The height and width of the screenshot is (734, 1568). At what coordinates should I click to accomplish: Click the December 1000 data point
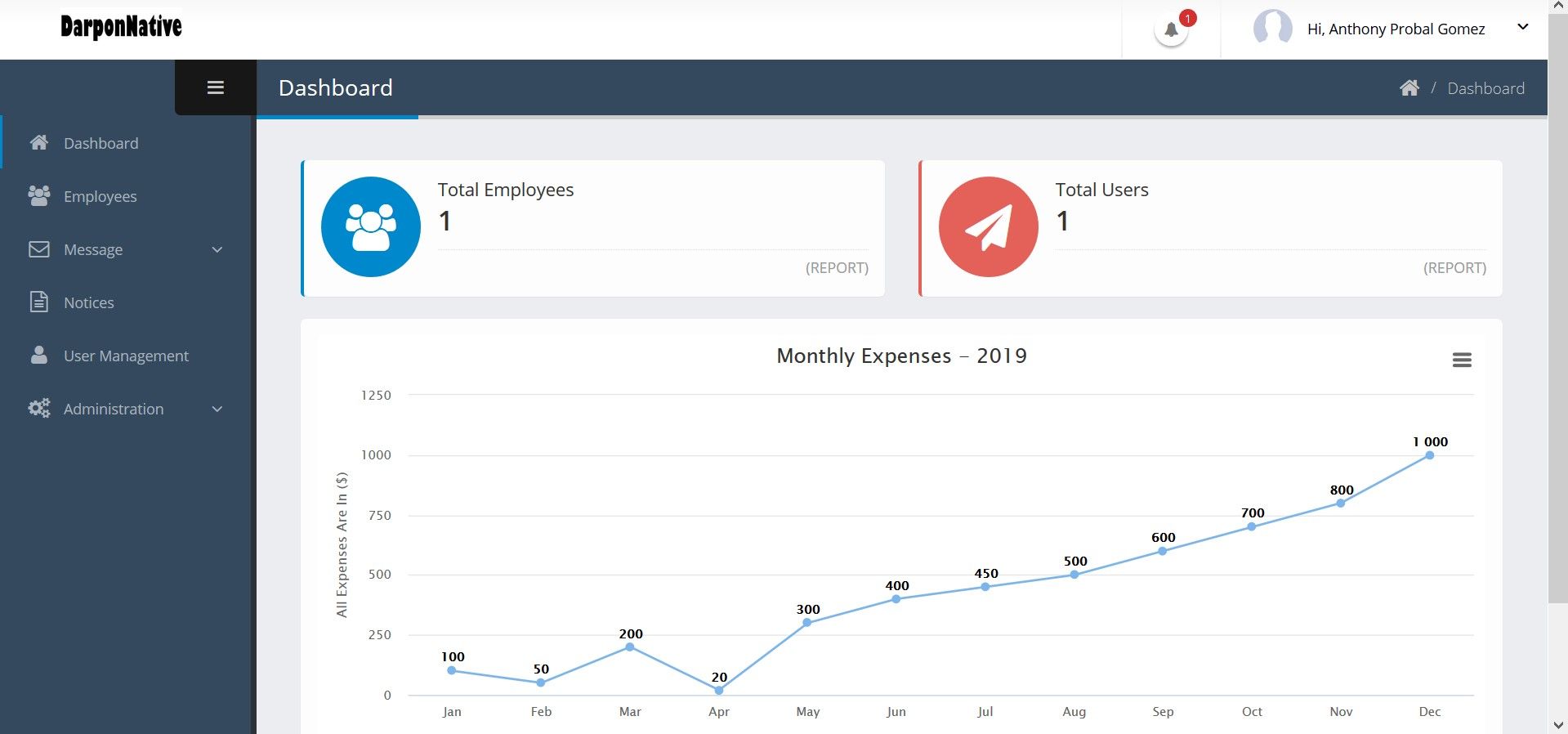click(1429, 455)
